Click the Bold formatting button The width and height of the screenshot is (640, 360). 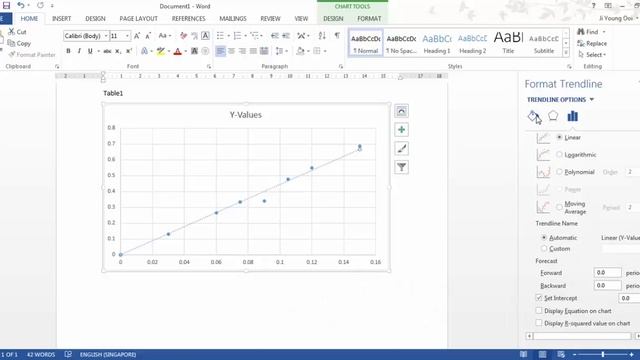click(x=68, y=51)
